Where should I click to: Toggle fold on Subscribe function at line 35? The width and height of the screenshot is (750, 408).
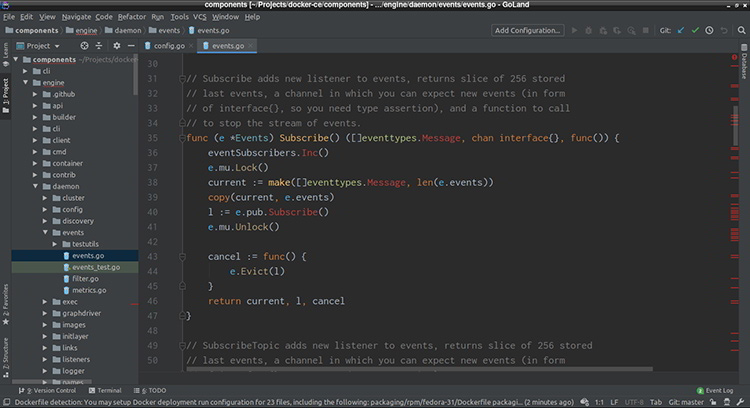182,137
